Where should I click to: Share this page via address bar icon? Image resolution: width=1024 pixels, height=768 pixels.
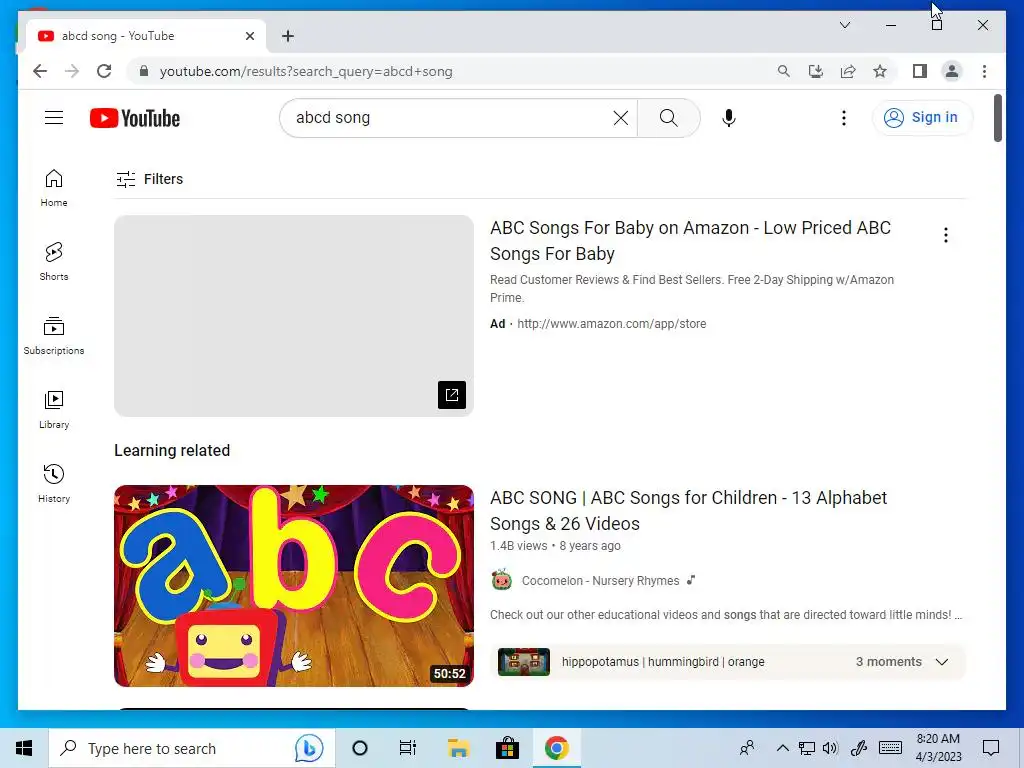tap(848, 71)
